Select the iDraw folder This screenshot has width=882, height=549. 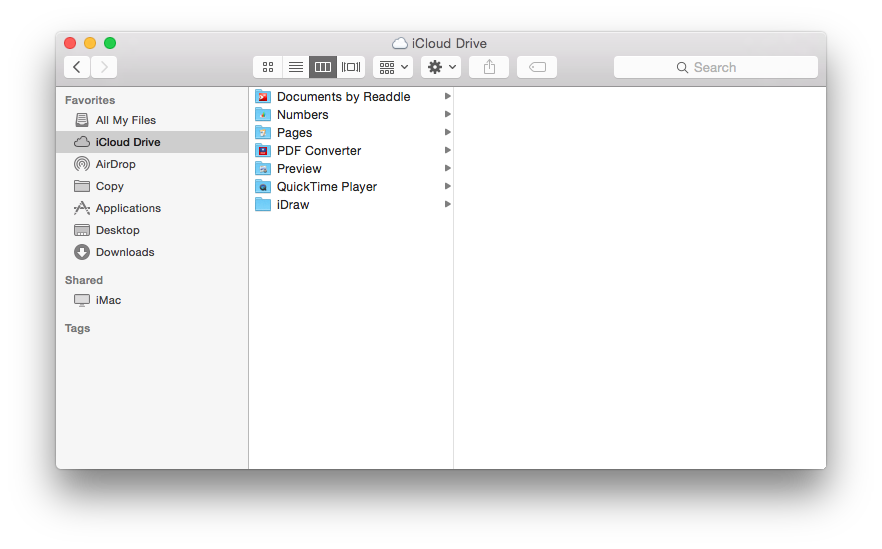(x=351, y=204)
